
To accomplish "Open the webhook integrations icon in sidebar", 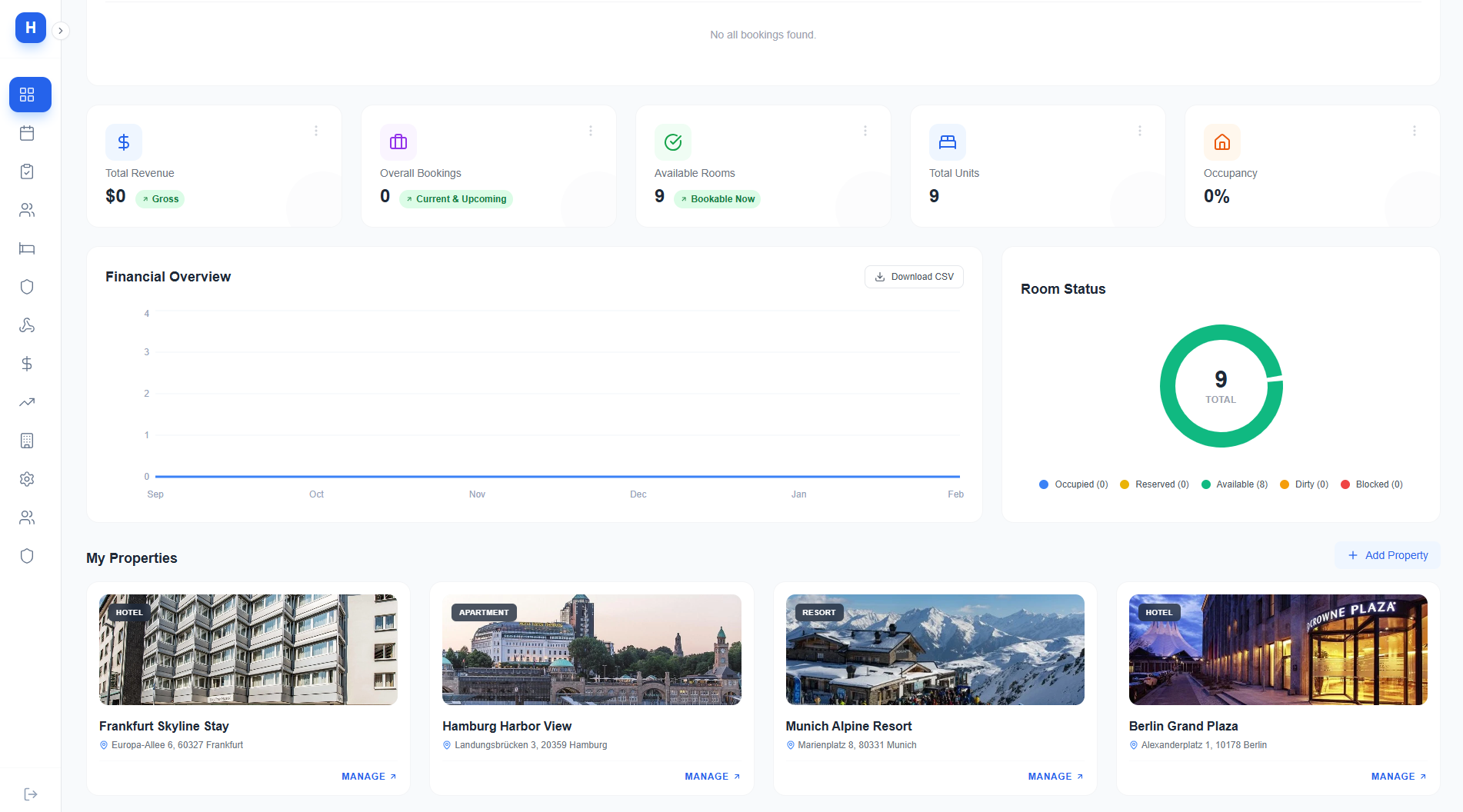I will coord(27,325).
